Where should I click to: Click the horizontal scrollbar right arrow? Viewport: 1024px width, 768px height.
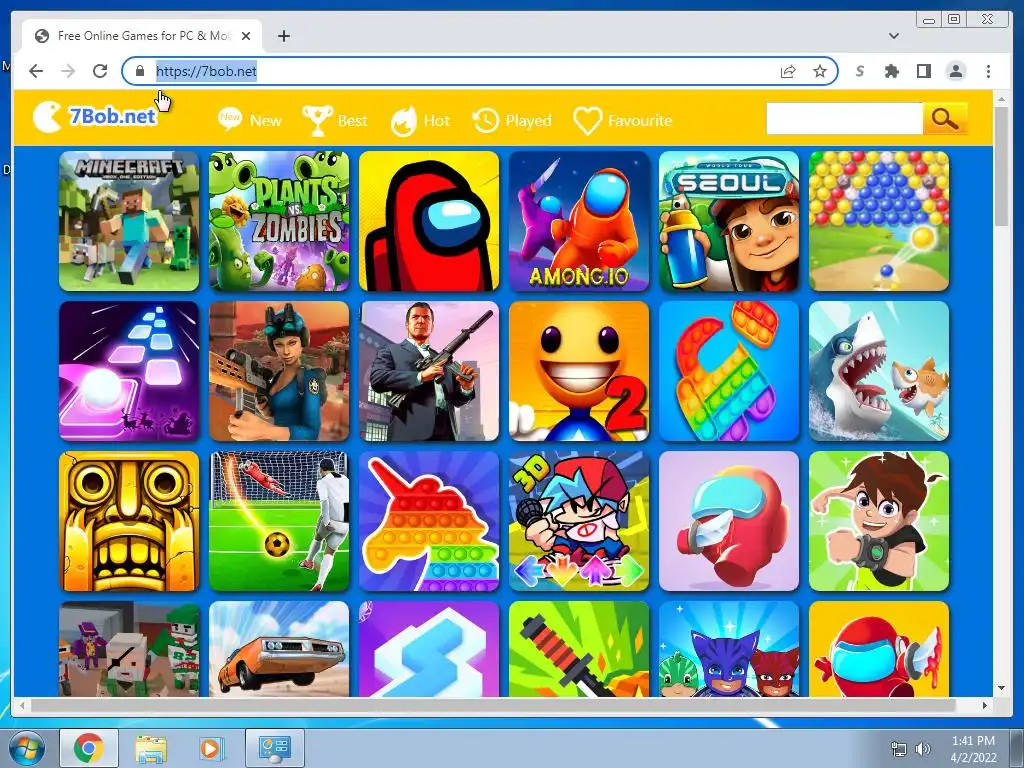tap(985, 705)
